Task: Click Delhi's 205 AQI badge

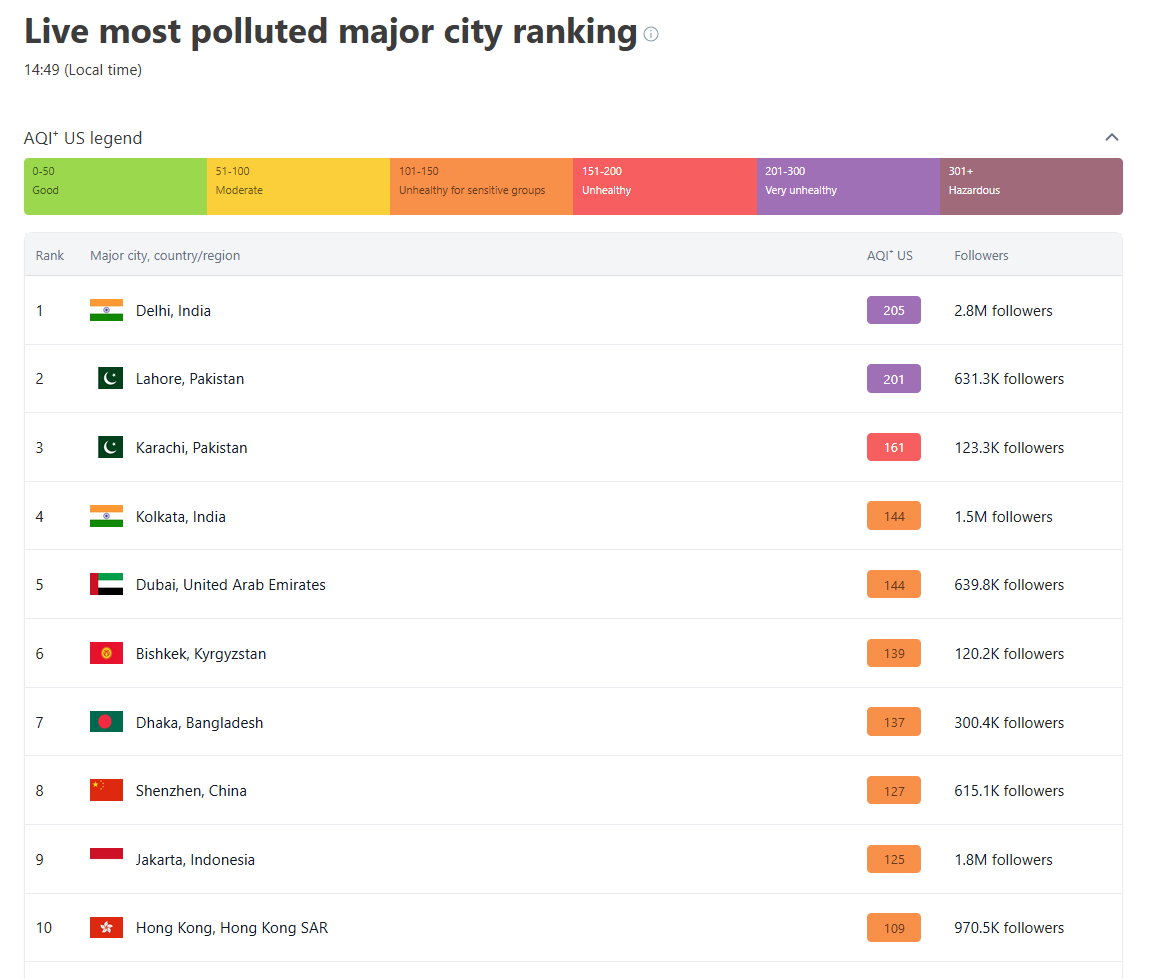Action: (893, 310)
